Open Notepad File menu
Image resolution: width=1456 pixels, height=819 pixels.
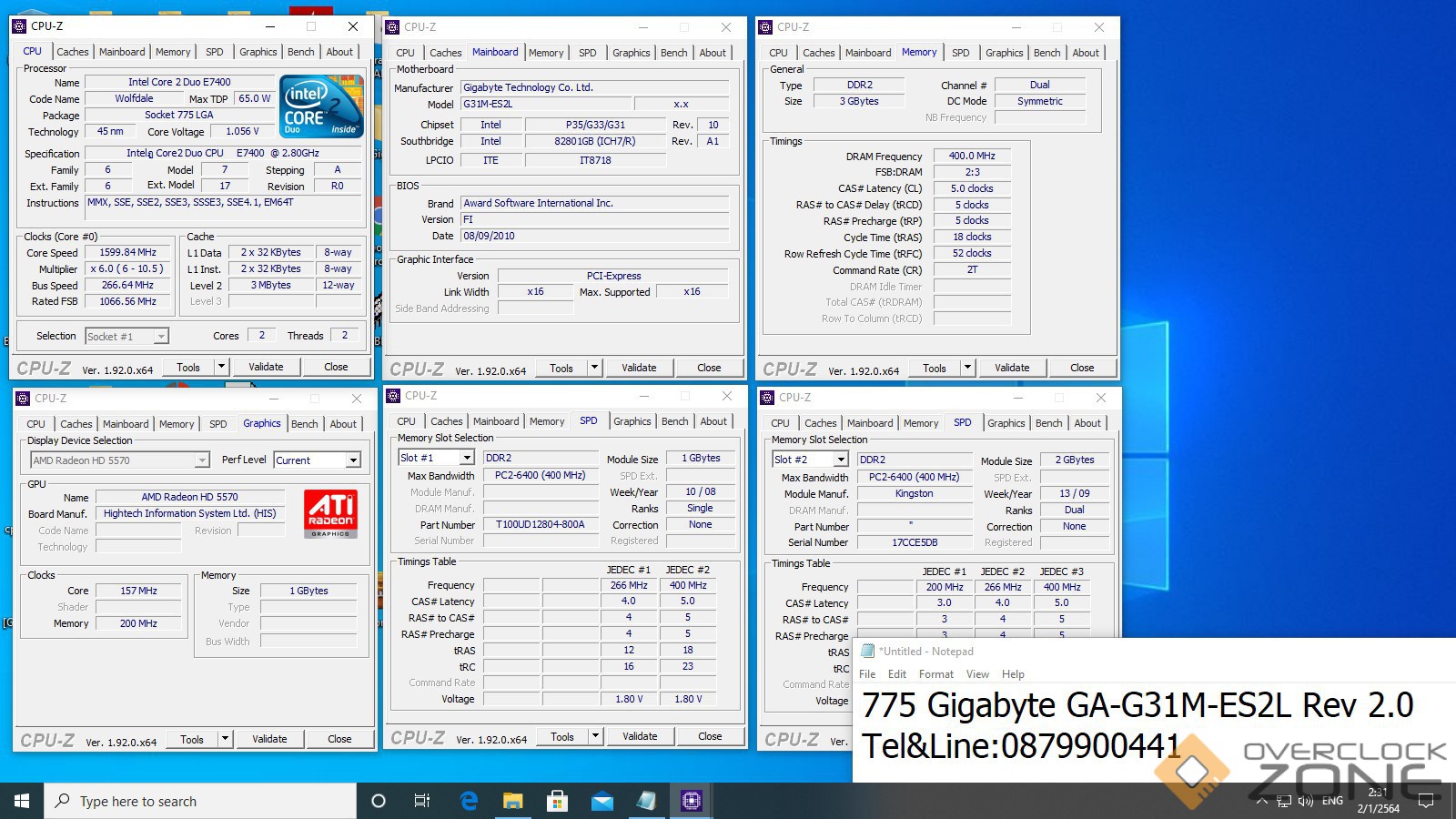(867, 674)
